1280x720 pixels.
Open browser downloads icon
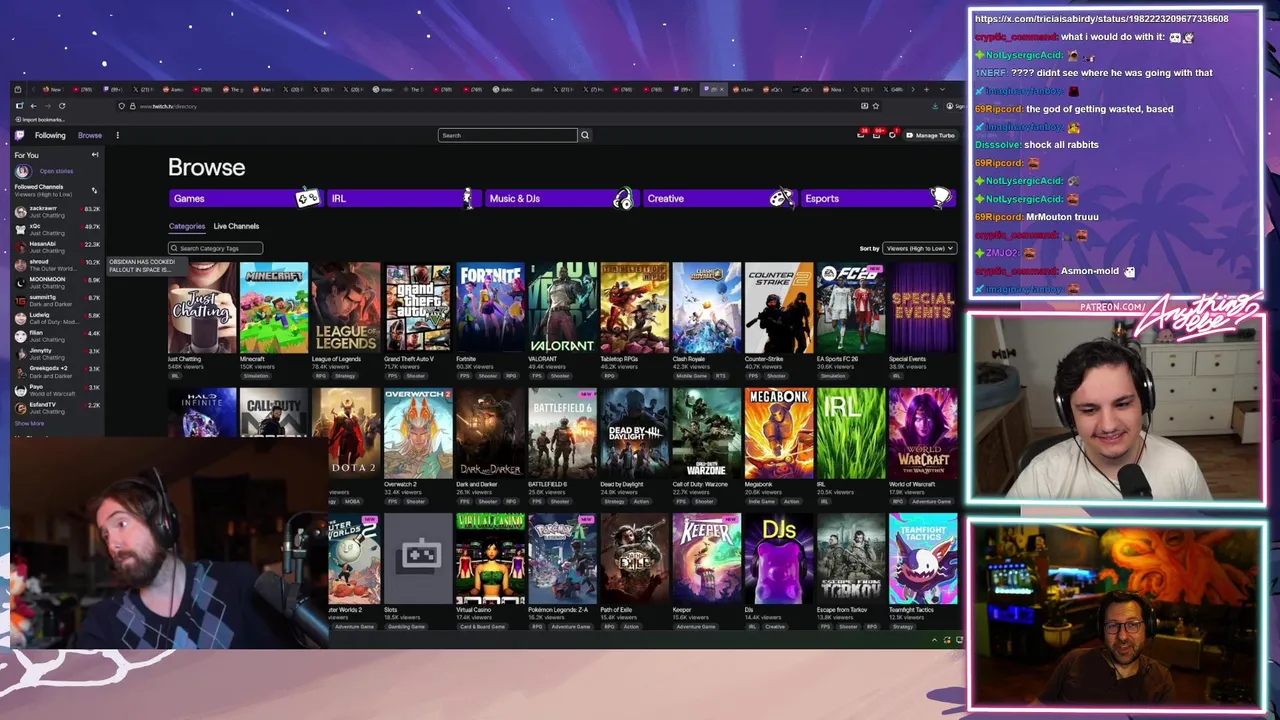pos(935,106)
